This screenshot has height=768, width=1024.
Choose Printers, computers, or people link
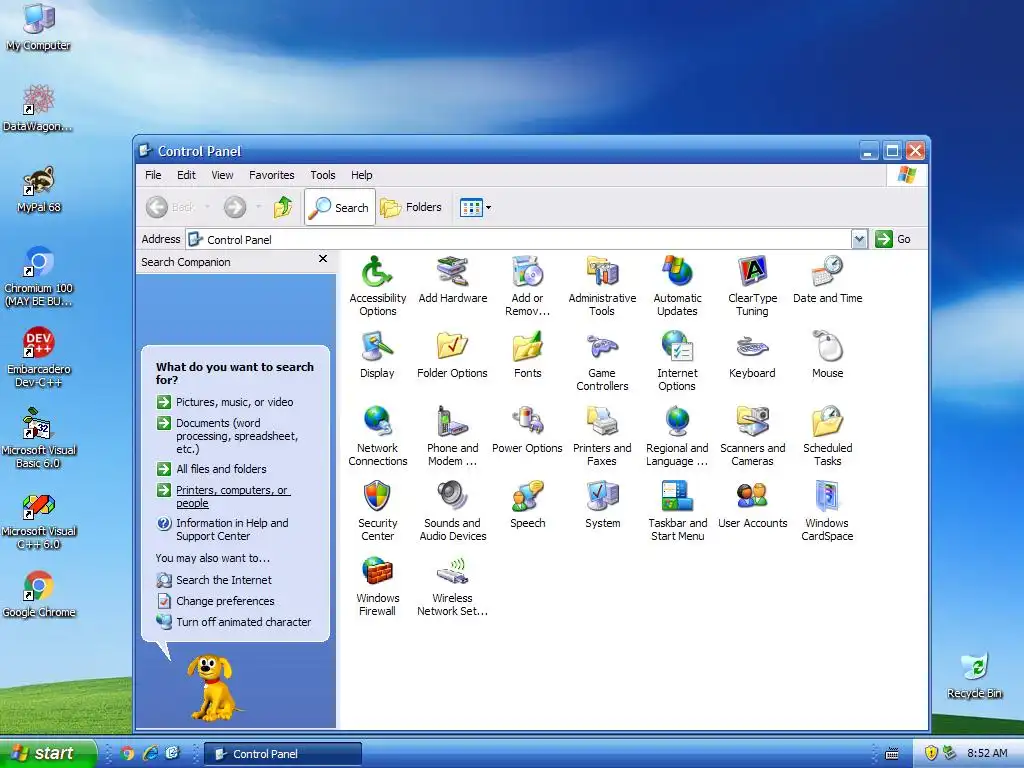(223, 496)
